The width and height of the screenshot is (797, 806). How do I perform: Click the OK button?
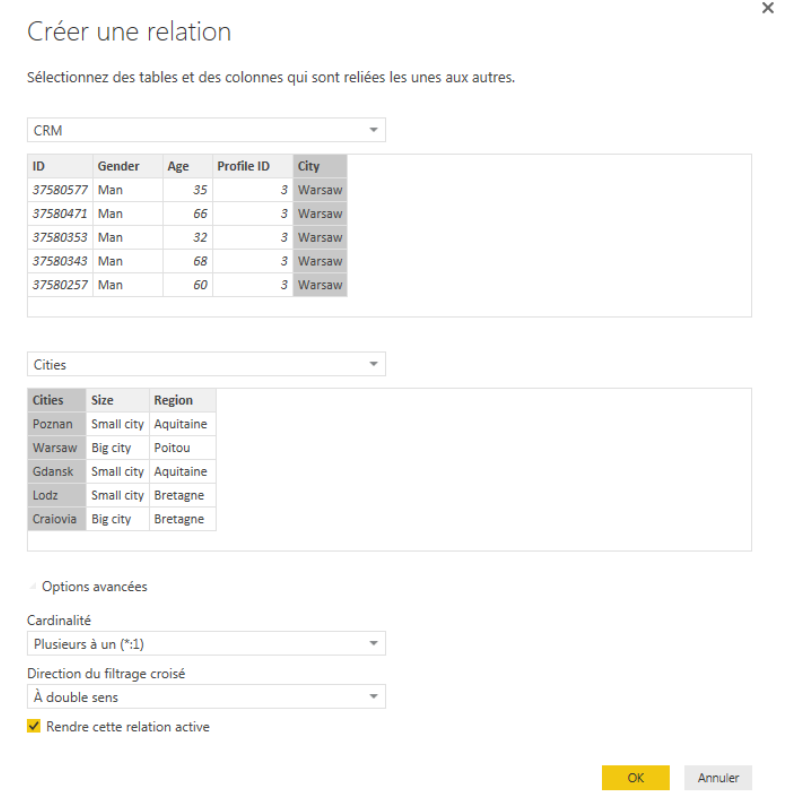click(634, 777)
